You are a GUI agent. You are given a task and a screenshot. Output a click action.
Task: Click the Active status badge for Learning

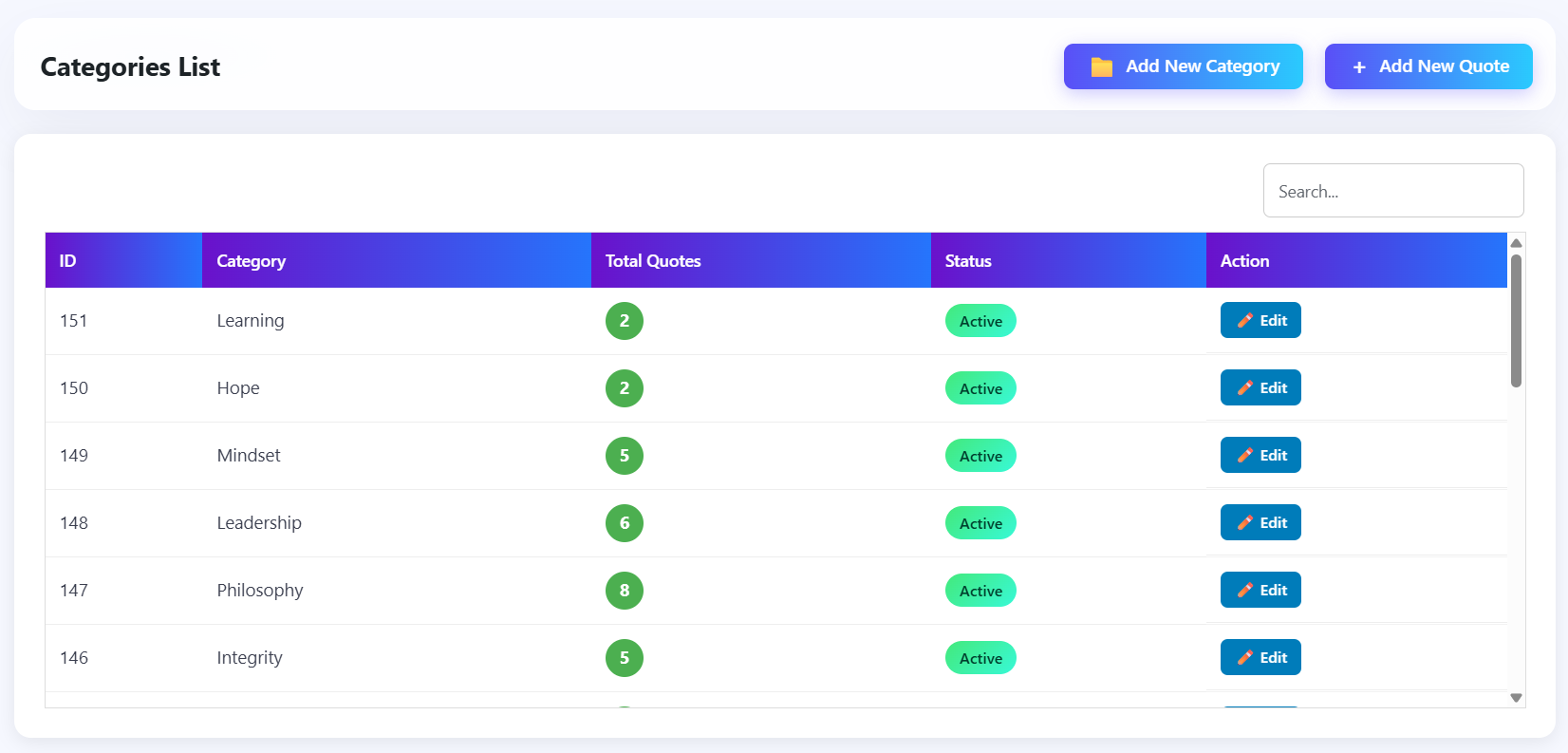tap(980, 321)
